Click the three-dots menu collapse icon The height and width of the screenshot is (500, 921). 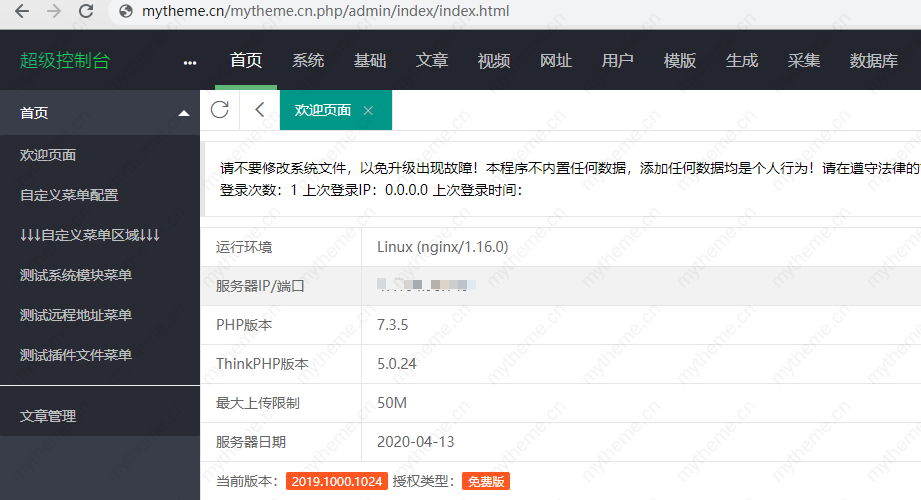coord(190,62)
